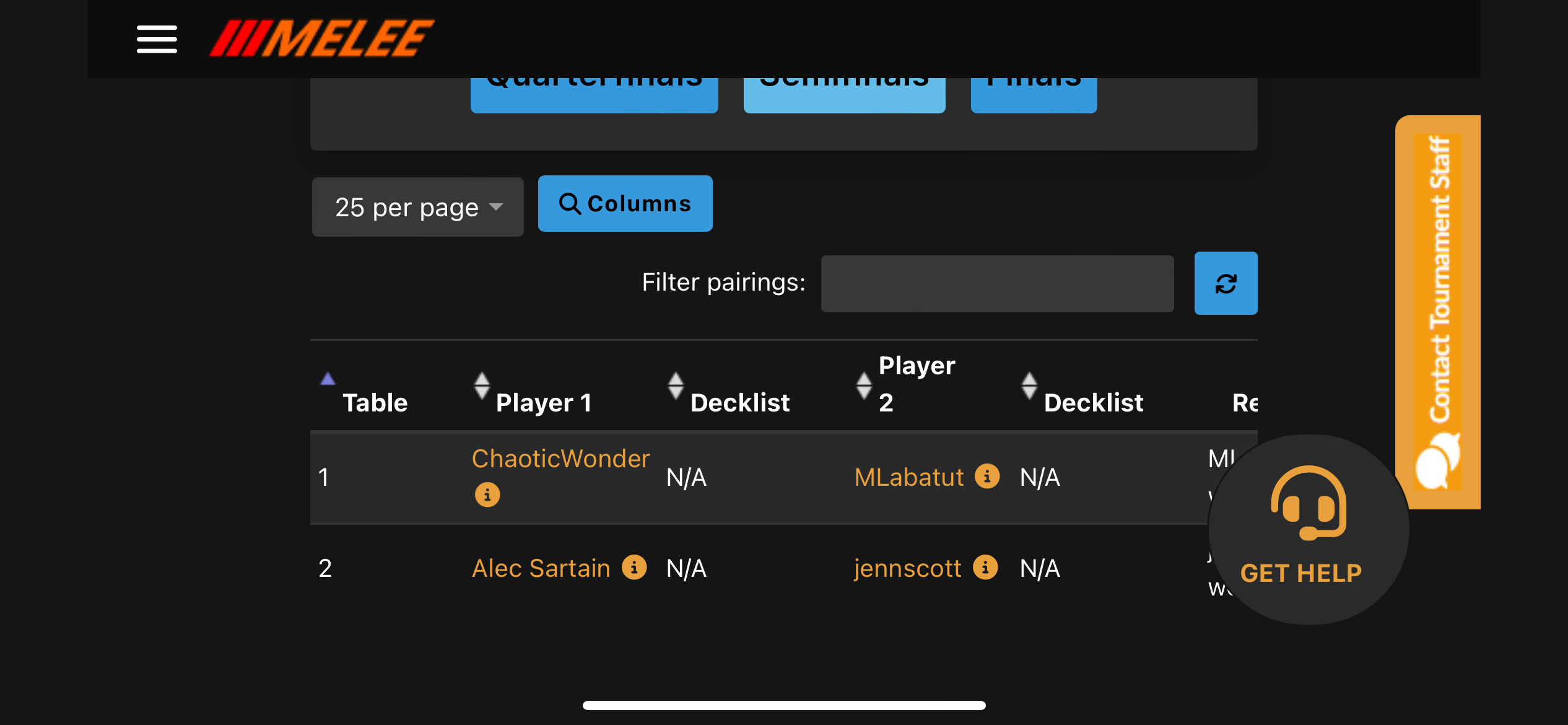Open ChaoticWonder player profile link
The image size is (1568, 725).
click(560, 459)
